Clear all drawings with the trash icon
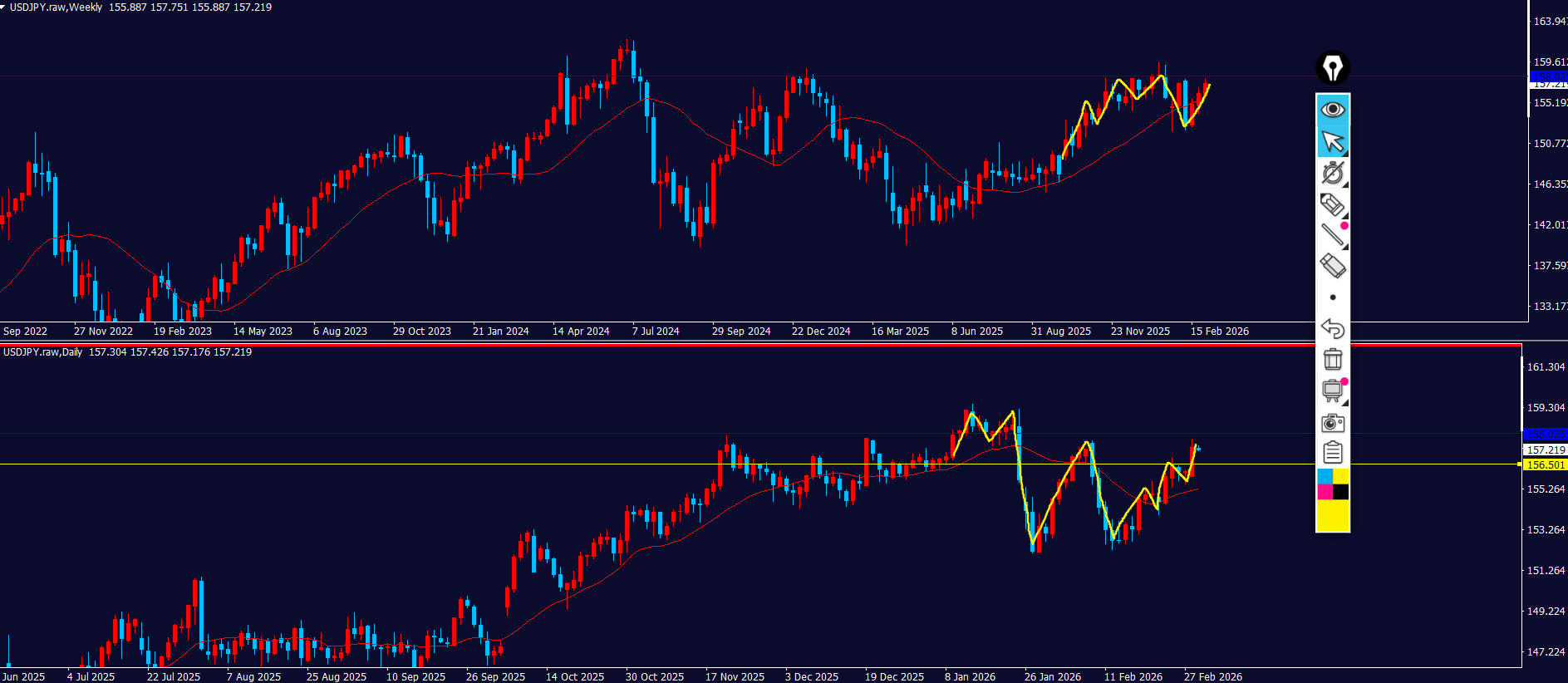The width and height of the screenshot is (1568, 683). 1332,359
